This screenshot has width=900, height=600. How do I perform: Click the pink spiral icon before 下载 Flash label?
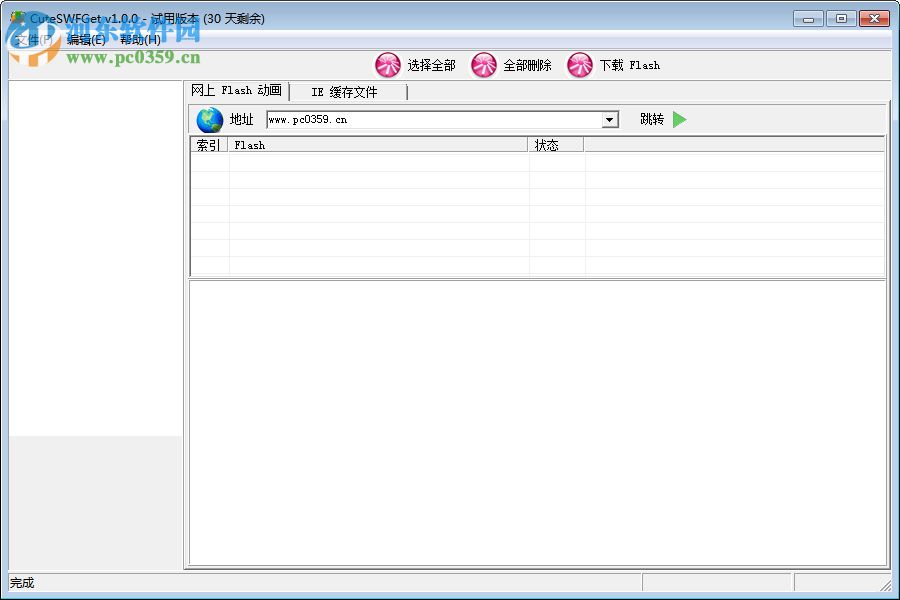click(x=580, y=65)
